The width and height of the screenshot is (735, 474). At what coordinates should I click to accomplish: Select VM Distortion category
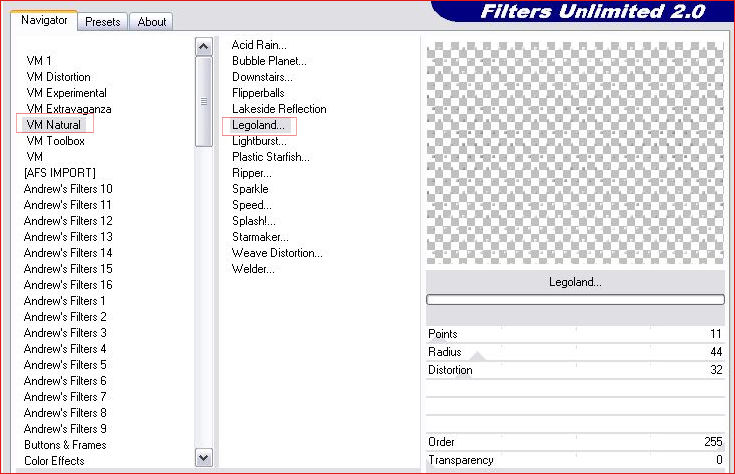[x=58, y=77]
